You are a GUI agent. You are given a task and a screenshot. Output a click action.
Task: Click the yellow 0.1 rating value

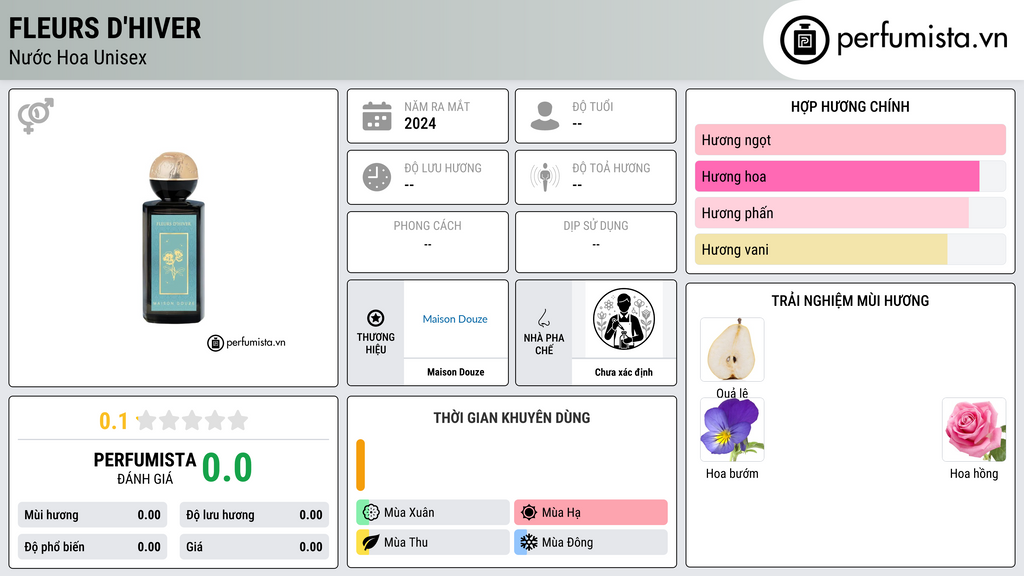click(113, 421)
